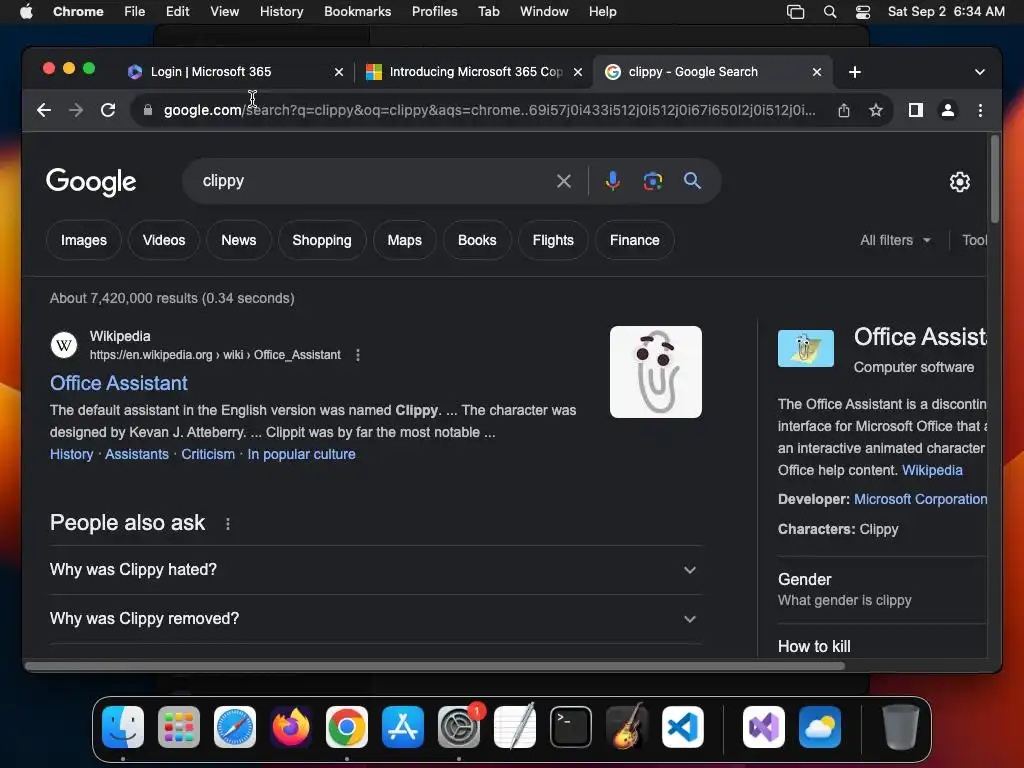Clear the search box with X icon
The height and width of the screenshot is (768, 1024).
[x=564, y=181]
